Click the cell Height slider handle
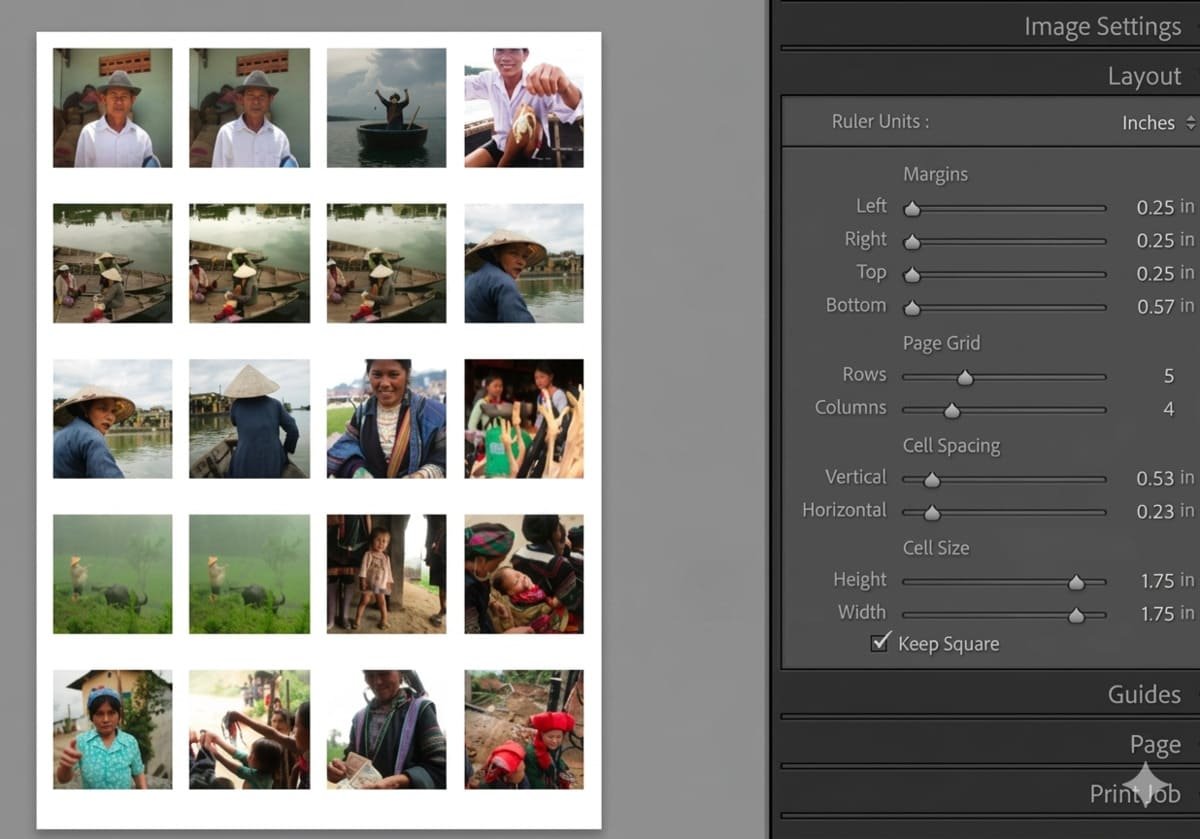This screenshot has width=1200, height=839. coord(1076,582)
